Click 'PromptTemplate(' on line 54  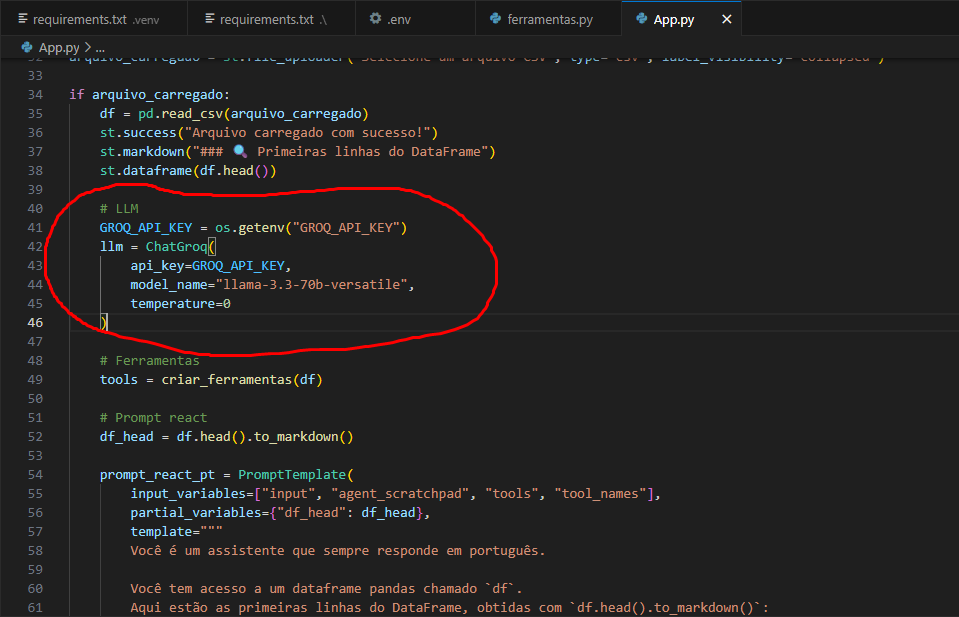pos(295,475)
